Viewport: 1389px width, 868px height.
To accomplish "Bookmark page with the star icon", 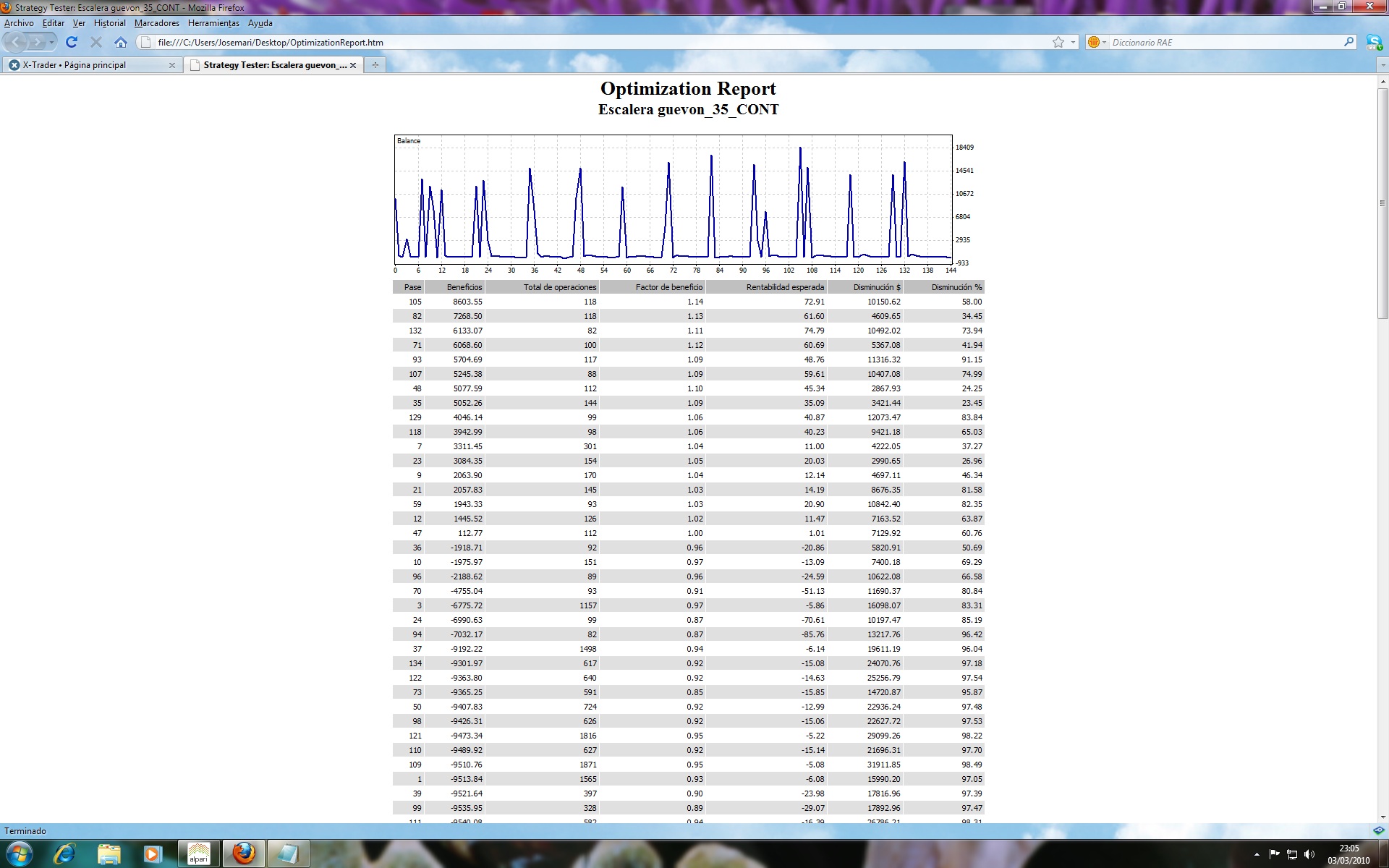I will pos(1058,42).
